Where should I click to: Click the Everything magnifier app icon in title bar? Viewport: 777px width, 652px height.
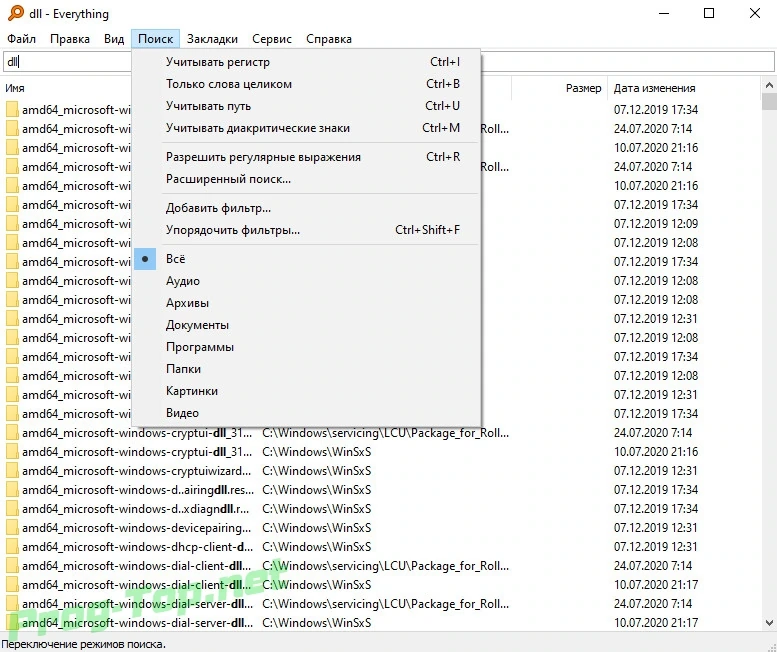pyautogui.click(x=15, y=13)
